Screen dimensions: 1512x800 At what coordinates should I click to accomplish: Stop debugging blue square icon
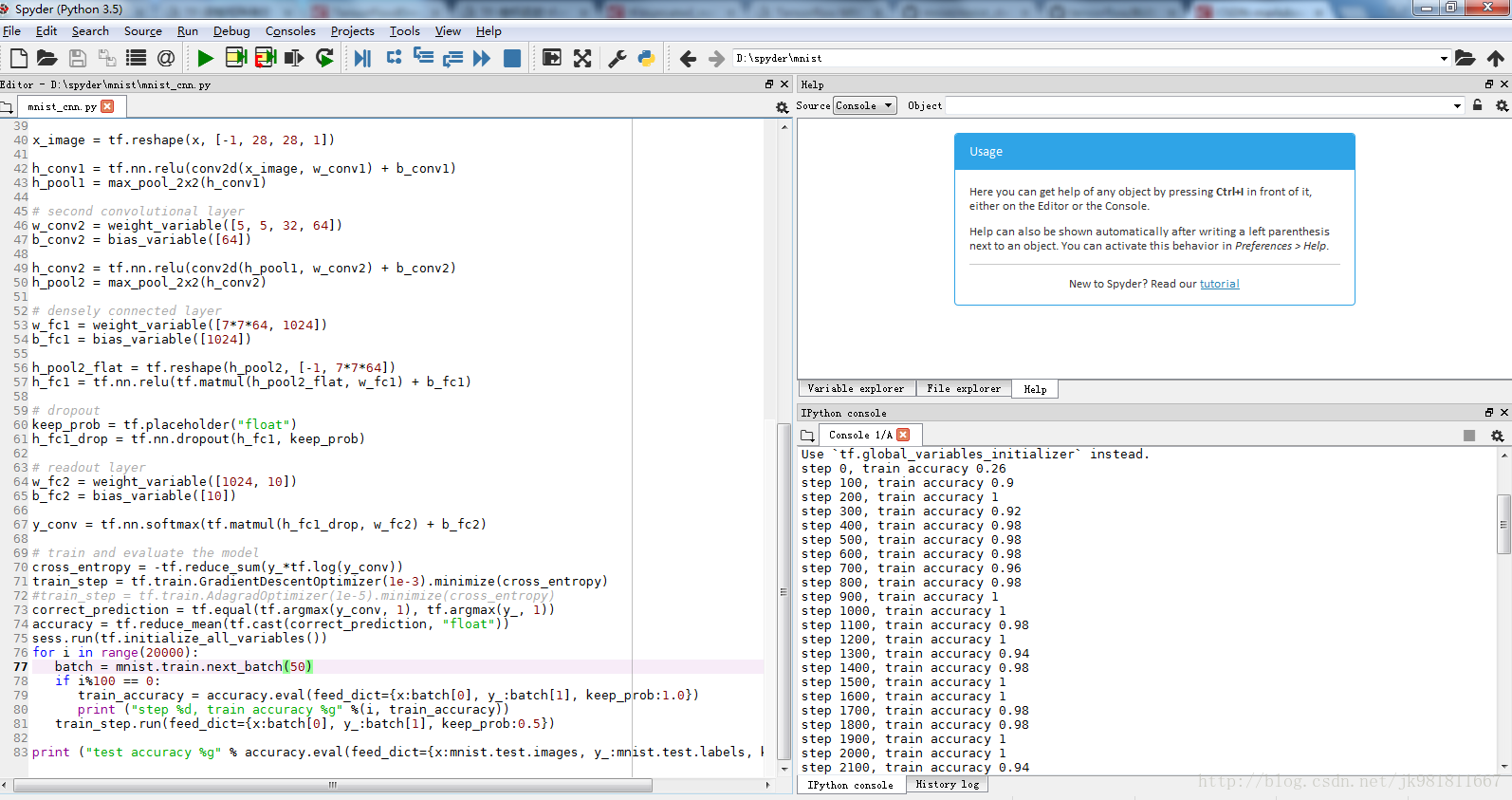[512, 58]
